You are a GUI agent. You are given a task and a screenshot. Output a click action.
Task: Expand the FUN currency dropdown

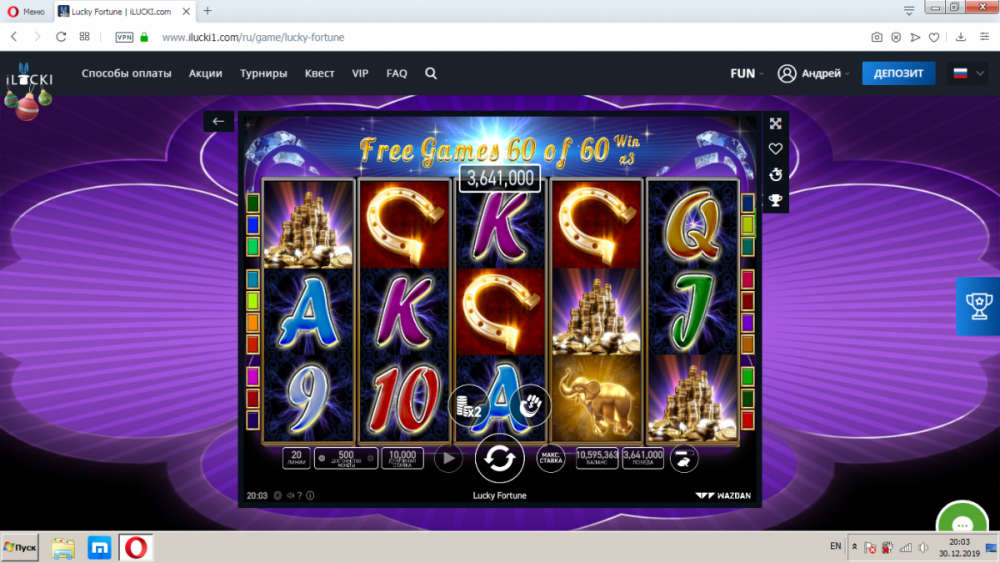[x=747, y=73]
